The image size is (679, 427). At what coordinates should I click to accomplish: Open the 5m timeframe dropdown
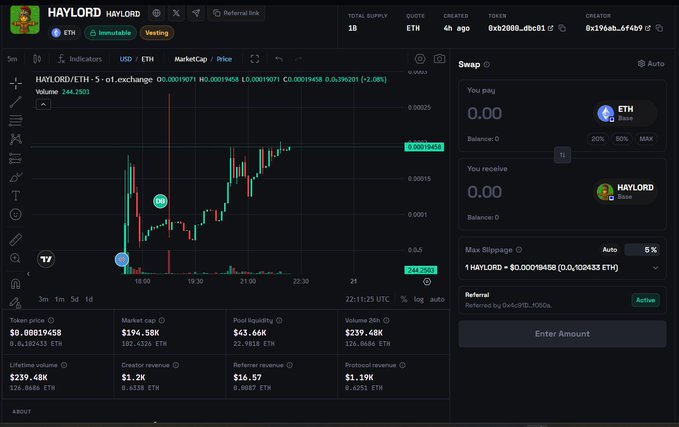pos(13,59)
